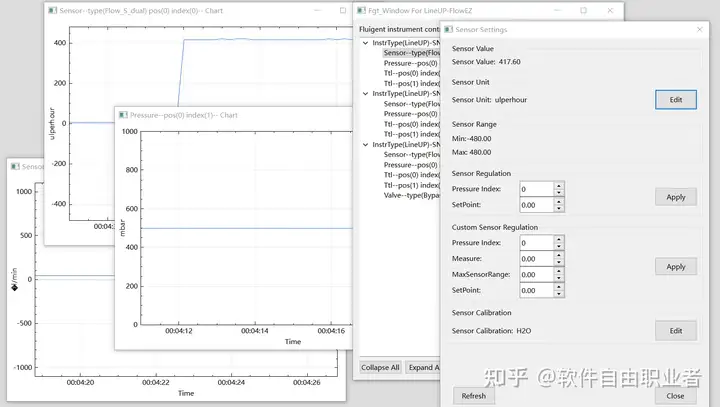Decrease Sensor Regulation Pressure Index with down arrow
Screen dimensions: 720x407
(x=559, y=192)
